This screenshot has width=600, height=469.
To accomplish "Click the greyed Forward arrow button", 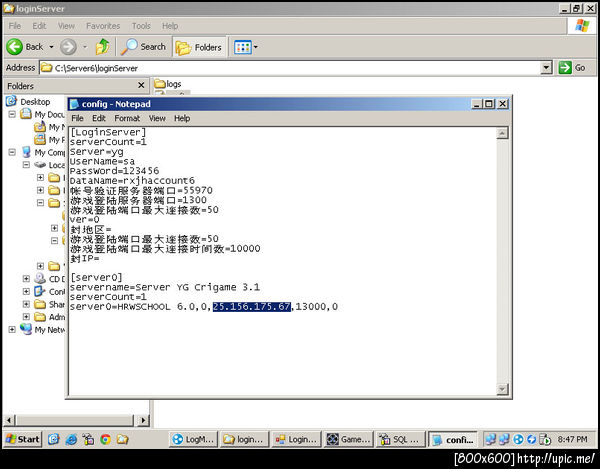I will (68, 47).
